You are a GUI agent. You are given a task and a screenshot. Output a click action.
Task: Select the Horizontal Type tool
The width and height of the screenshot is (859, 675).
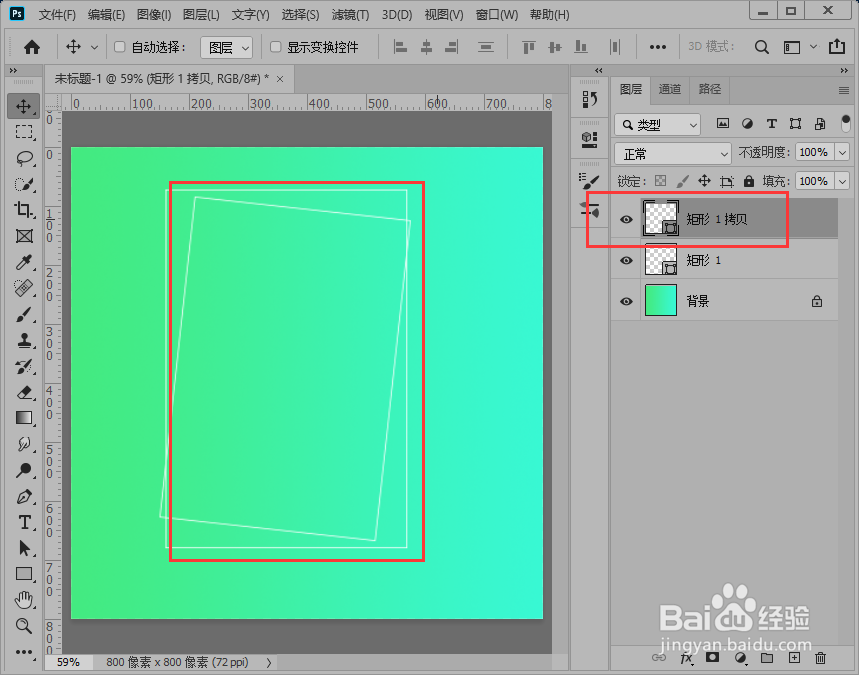click(24, 522)
